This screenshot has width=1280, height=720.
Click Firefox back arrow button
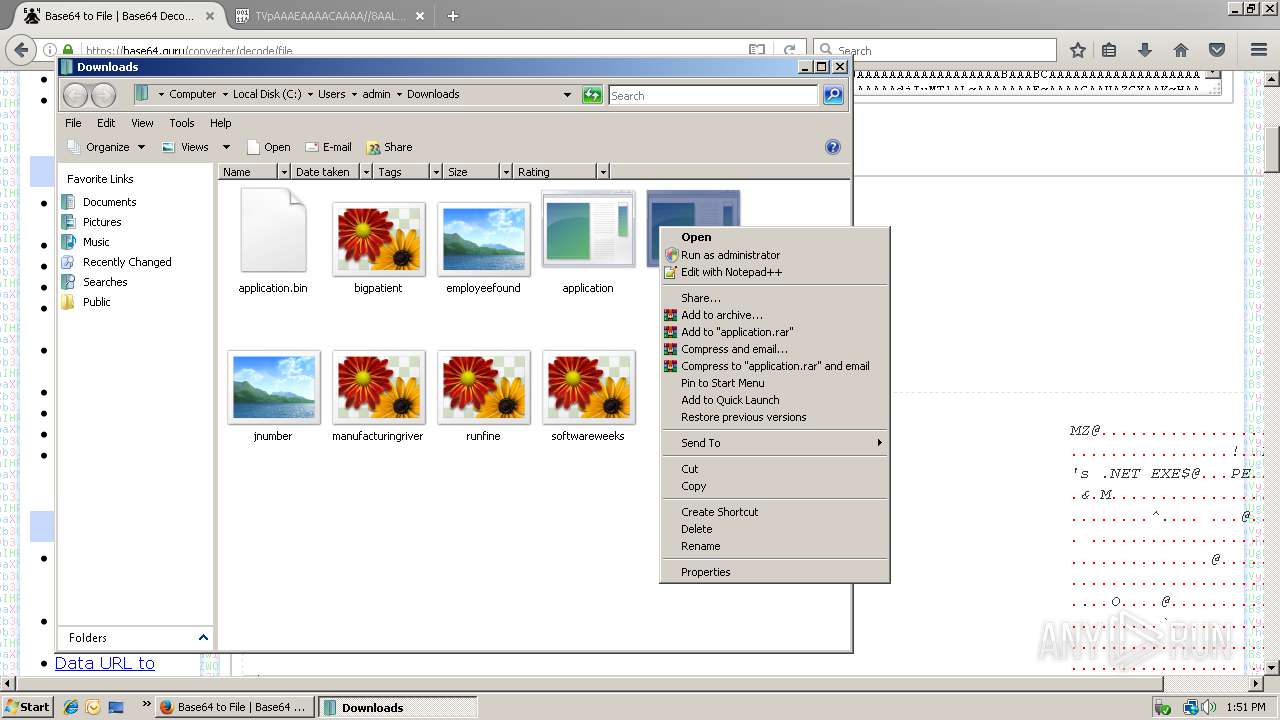(x=21, y=50)
